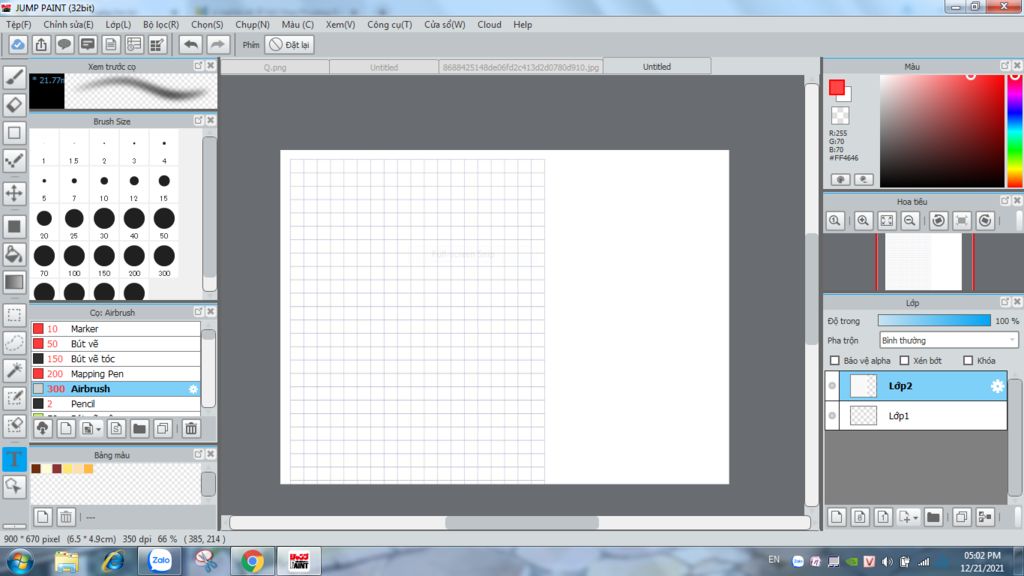The height and width of the screenshot is (576, 1024).
Task: Click the speech bubble toolbar icon
Action: pos(64,44)
